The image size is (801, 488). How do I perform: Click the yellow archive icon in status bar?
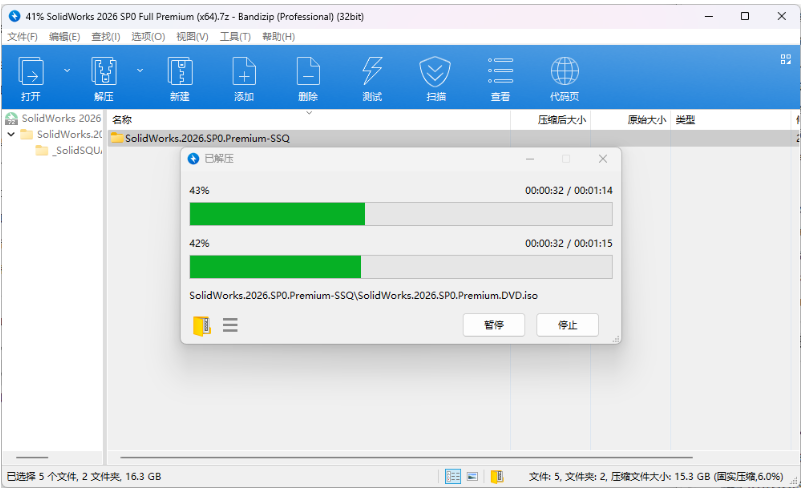tap(497, 477)
